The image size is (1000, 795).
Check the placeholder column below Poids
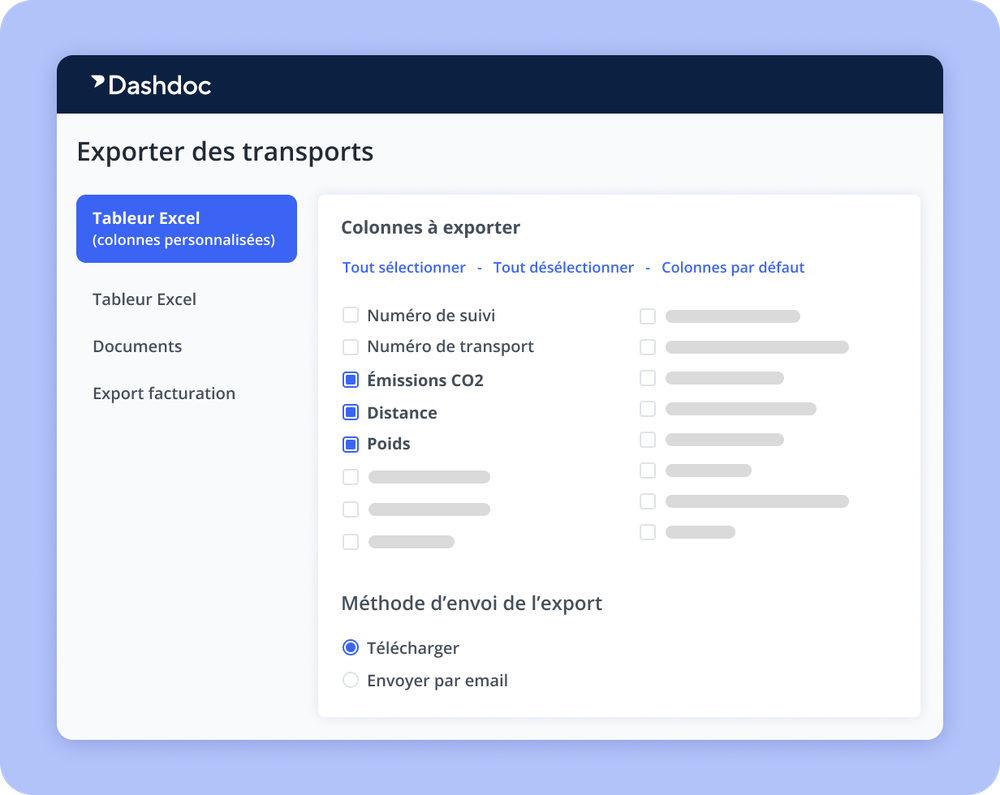[x=351, y=476]
